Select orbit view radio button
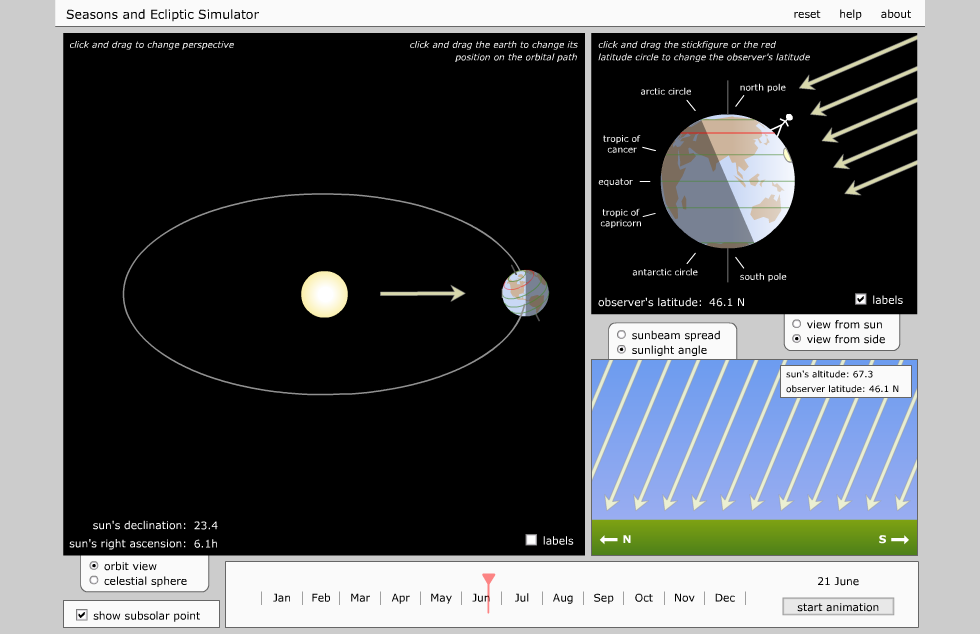The width and height of the screenshot is (980, 634). pyautogui.click(x=94, y=565)
